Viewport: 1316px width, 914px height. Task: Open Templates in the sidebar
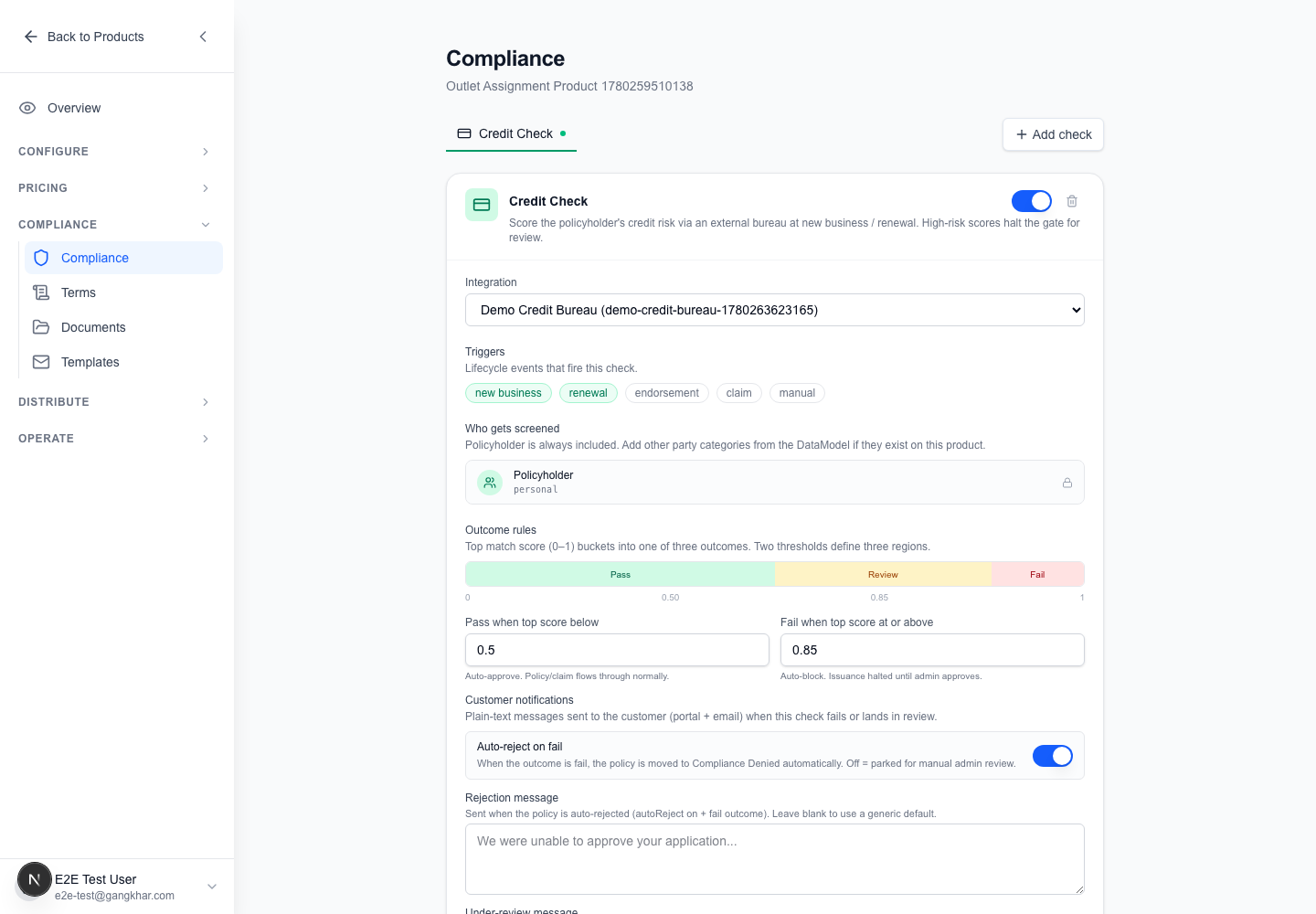[123, 362]
